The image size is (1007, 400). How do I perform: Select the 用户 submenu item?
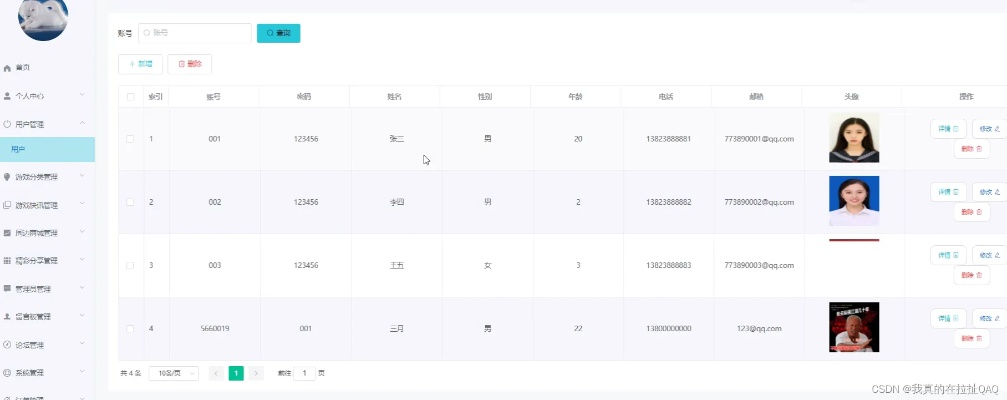(47, 150)
